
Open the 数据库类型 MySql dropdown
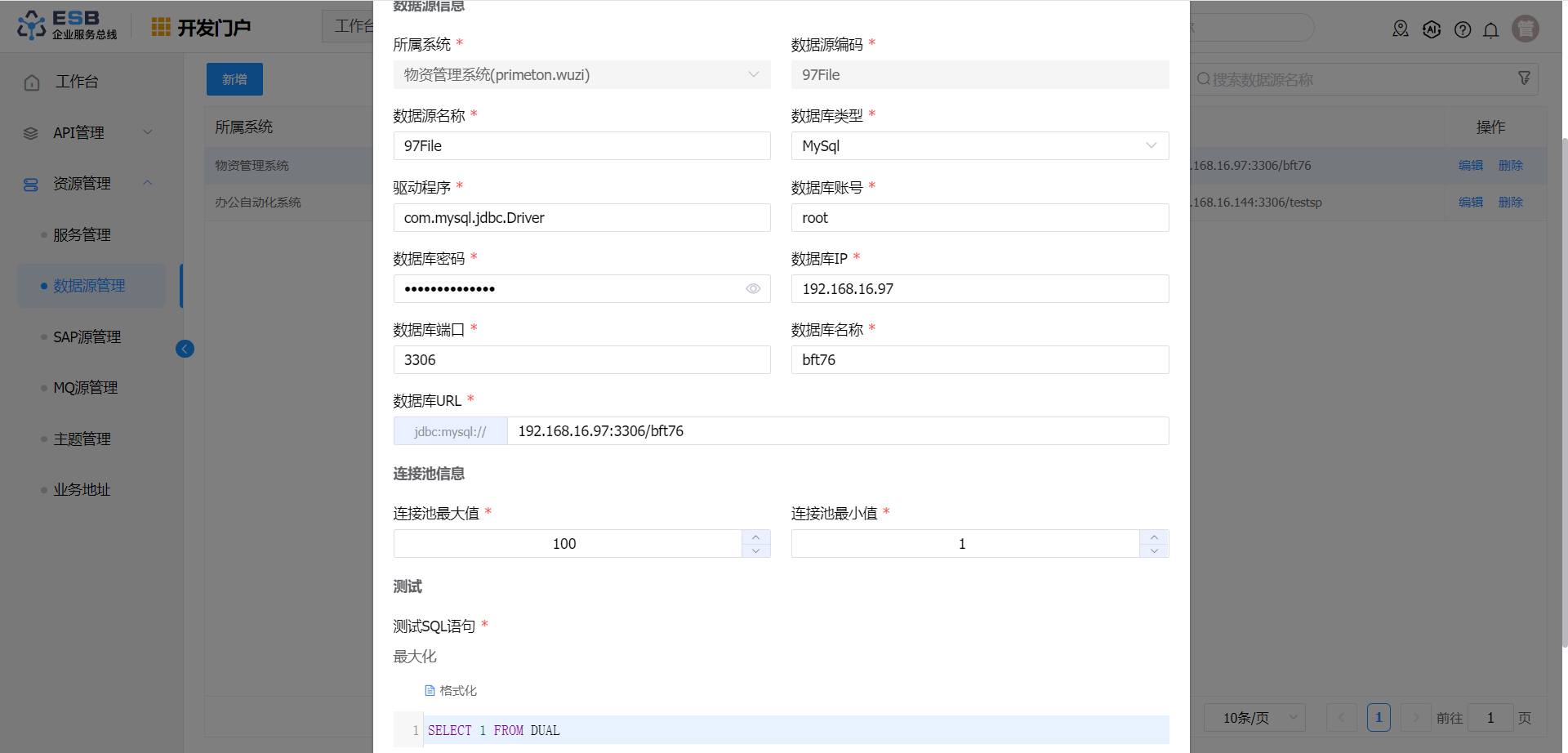coord(980,146)
